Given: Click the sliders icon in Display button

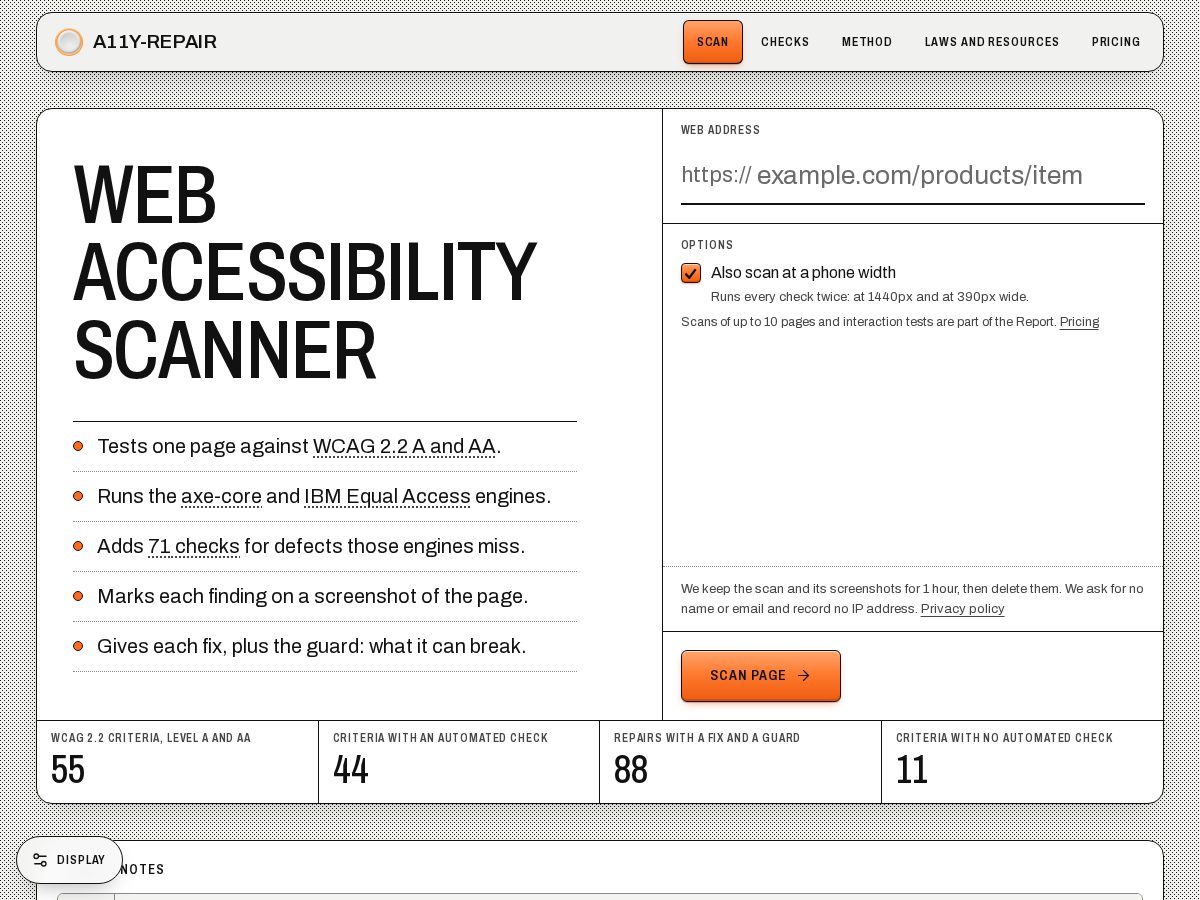Looking at the screenshot, I should click(x=40, y=860).
